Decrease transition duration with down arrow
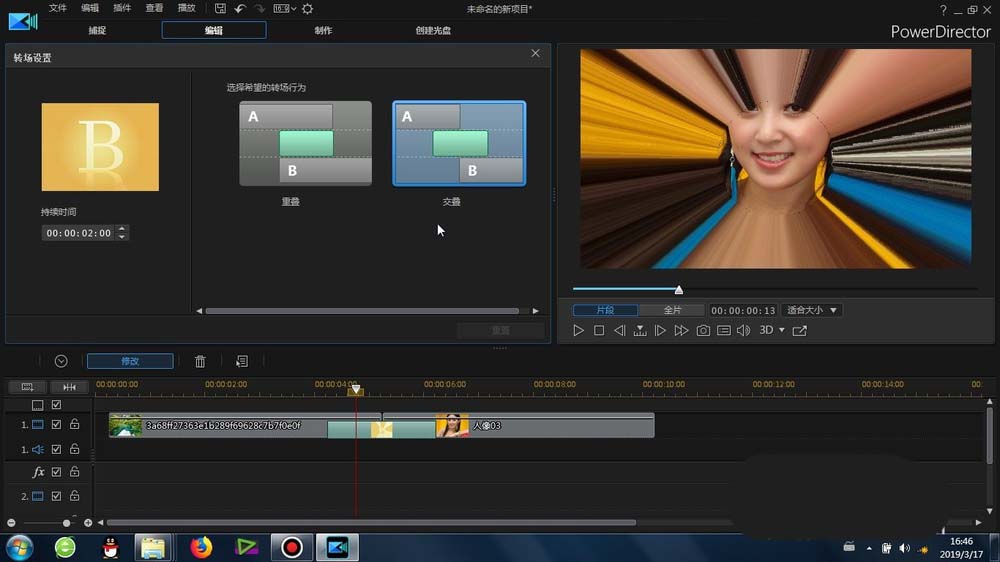 pyautogui.click(x=122, y=237)
